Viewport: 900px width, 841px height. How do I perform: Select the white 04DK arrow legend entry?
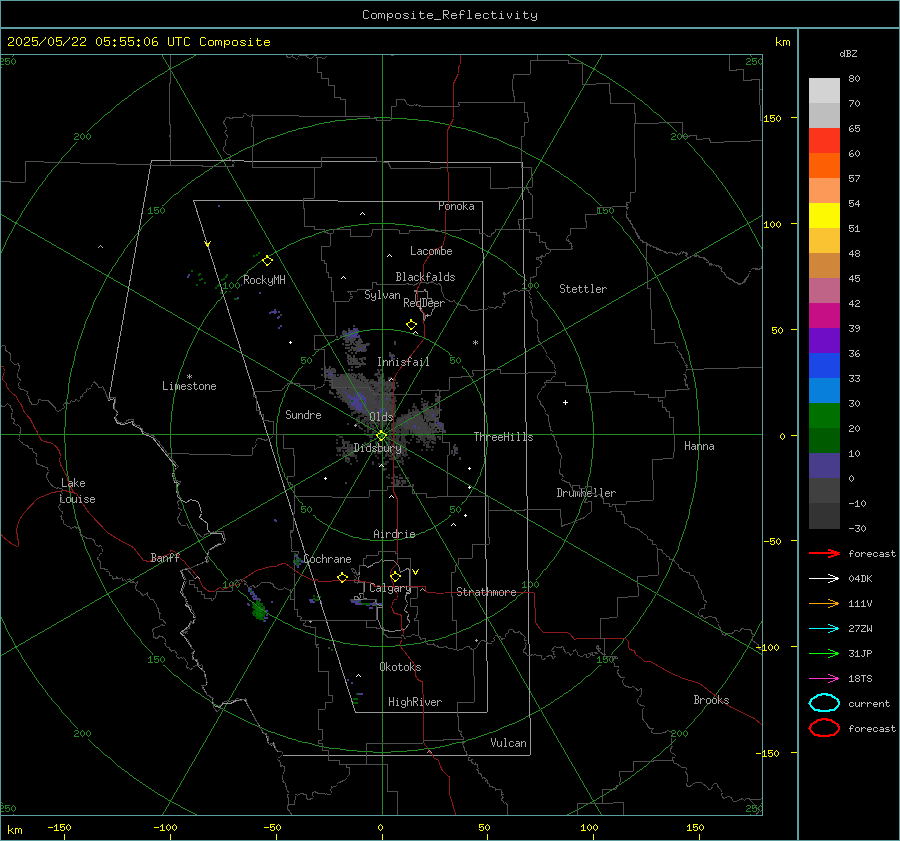click(x=824, y=578)
